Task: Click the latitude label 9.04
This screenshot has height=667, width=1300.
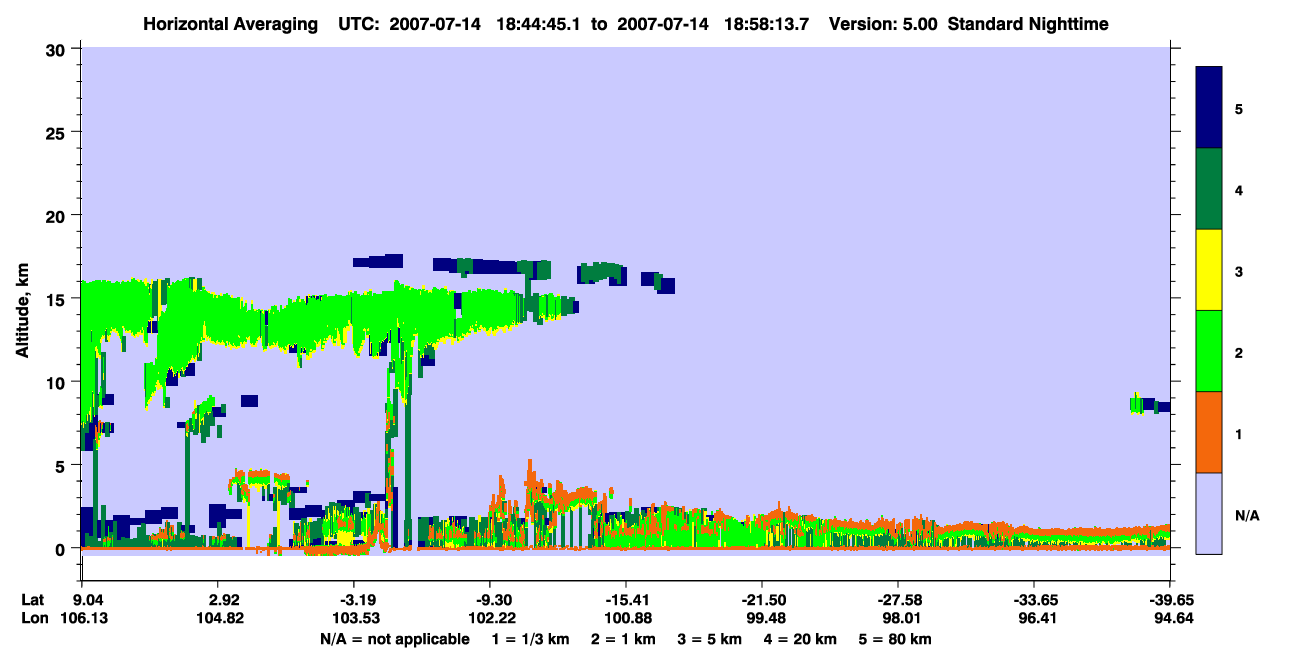Action: tap(97, 600)
